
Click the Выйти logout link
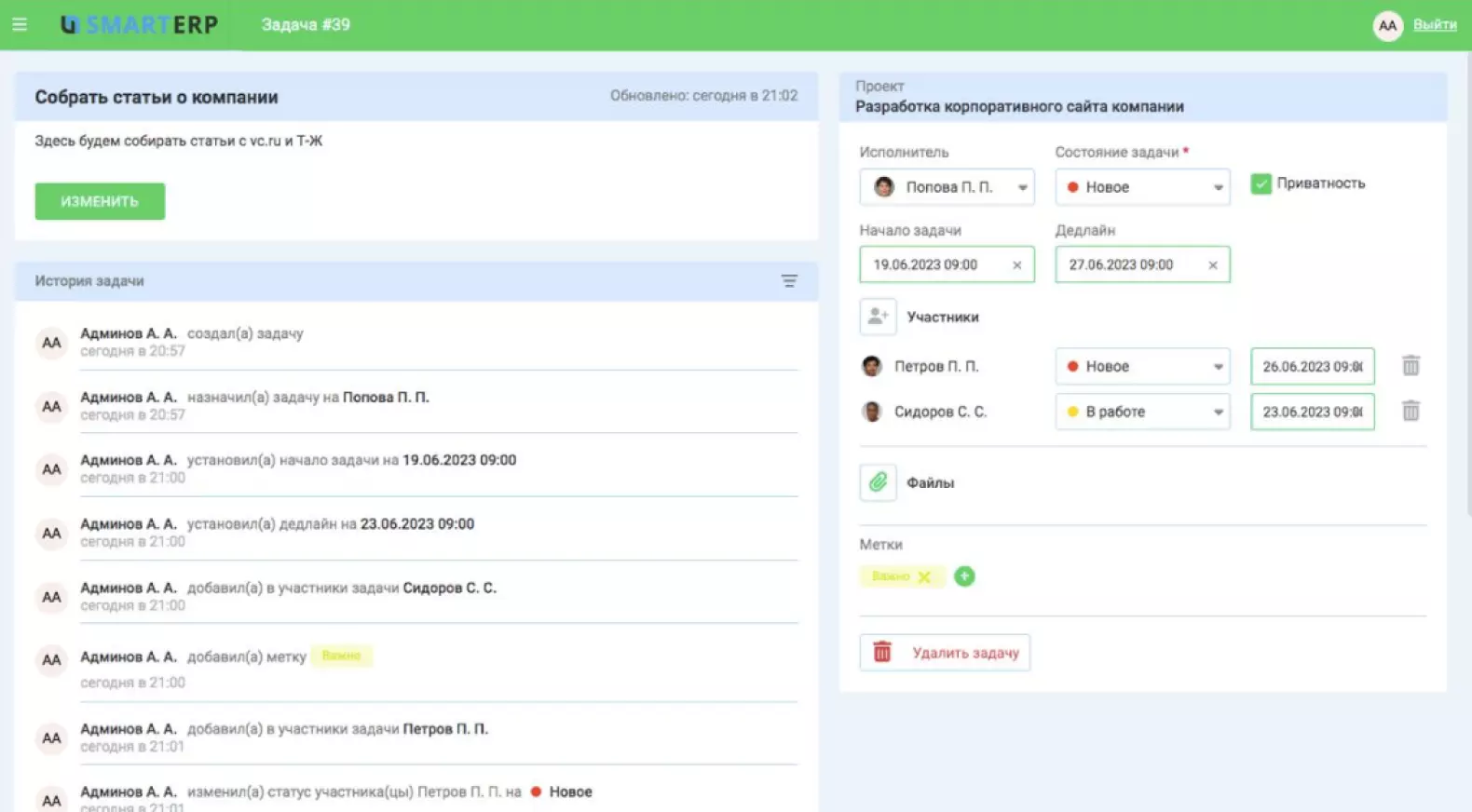tap(1434, 25)
